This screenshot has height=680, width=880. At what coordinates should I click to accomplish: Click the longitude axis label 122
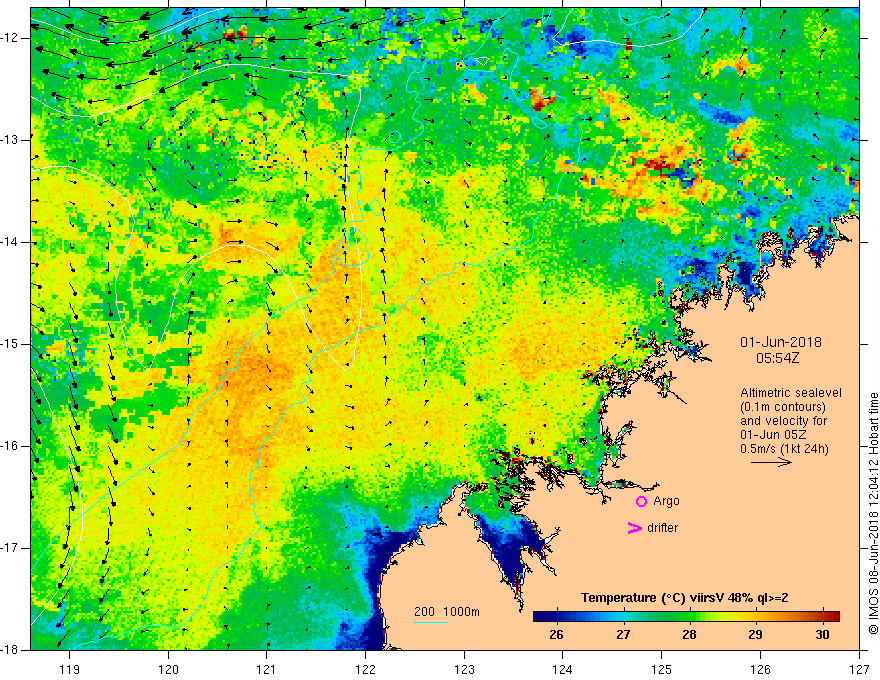coord(365,669)
